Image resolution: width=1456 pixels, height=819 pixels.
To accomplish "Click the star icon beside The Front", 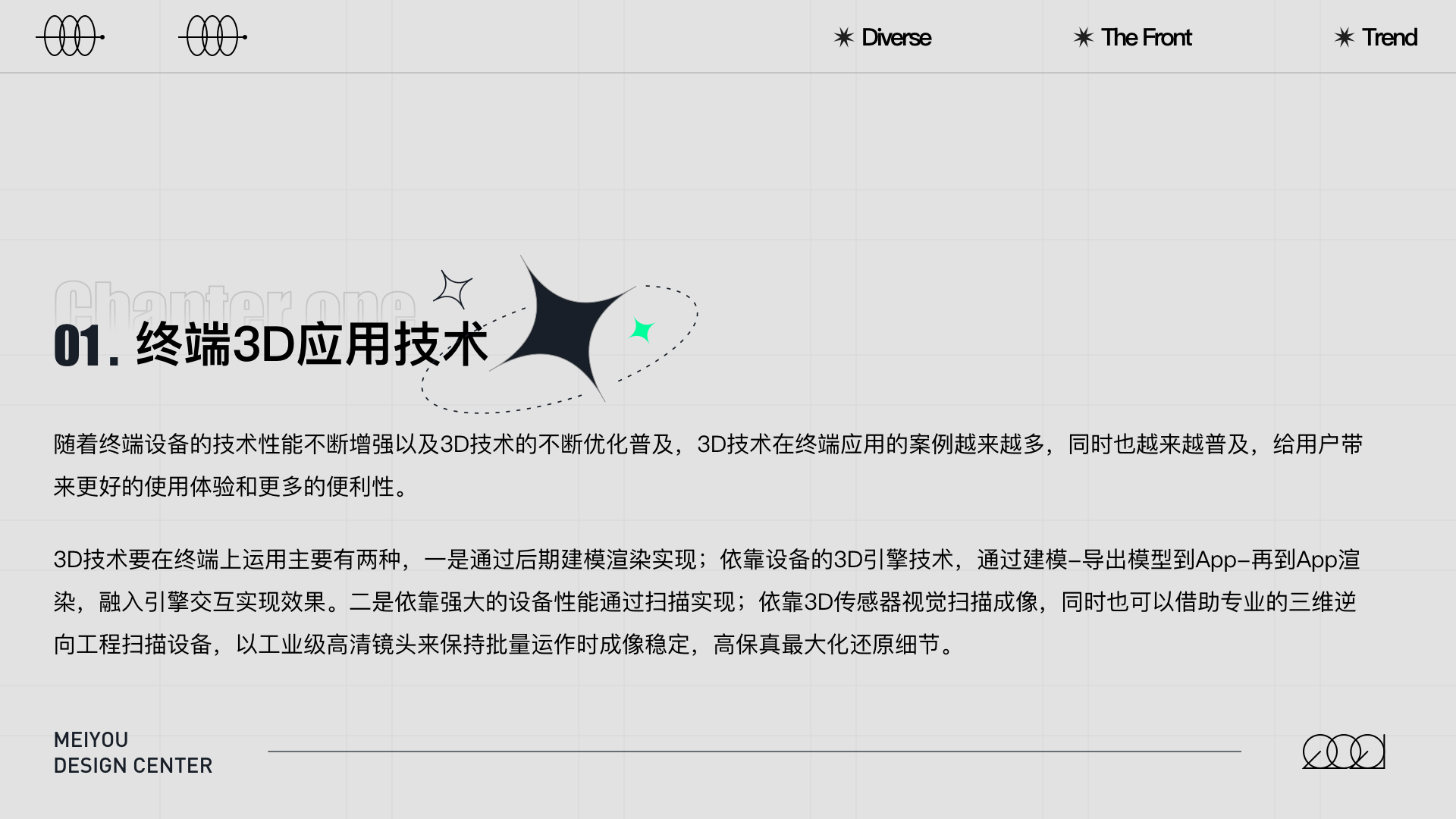I will pyautogui.click(x=1083, y=37).
